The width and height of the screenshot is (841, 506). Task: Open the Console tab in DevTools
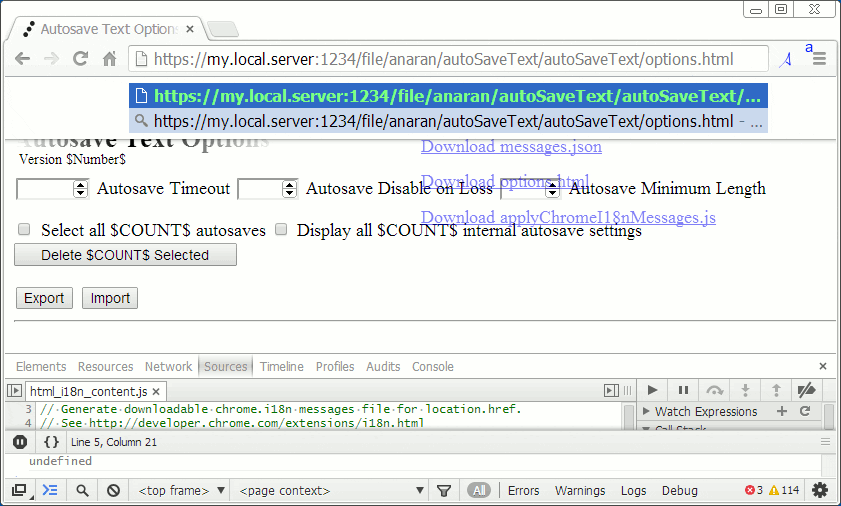click(x=432, y=367)
